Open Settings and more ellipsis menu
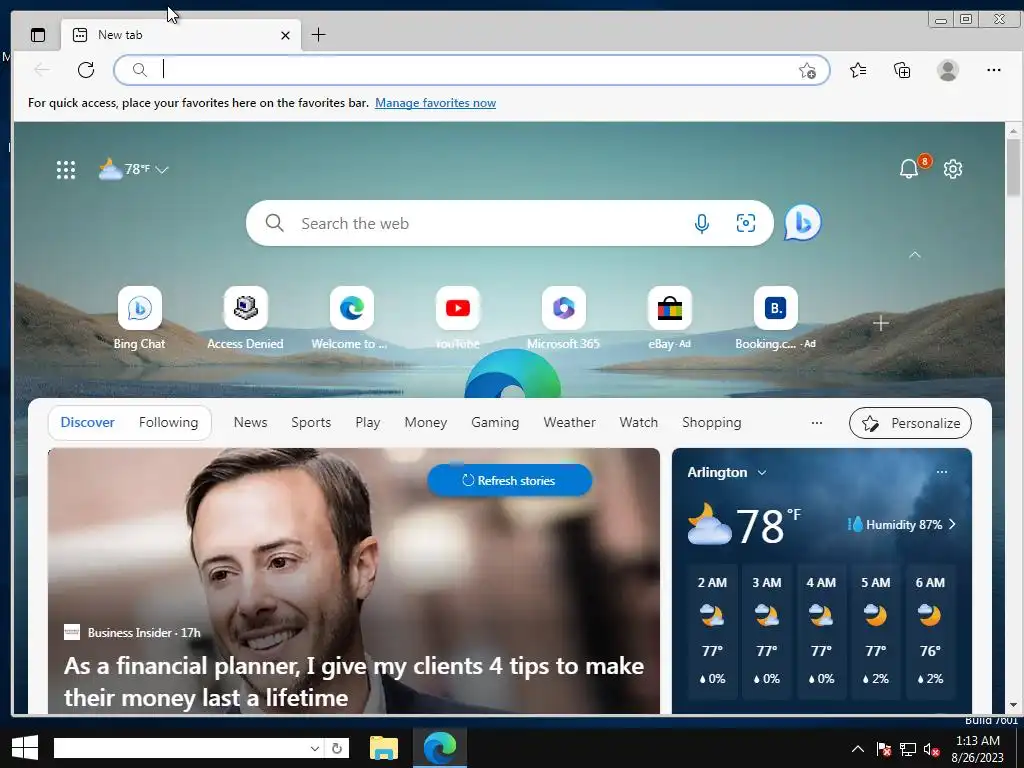Image resolution: width=1024 pixels, height=768 pixels. tap(993, 70)
